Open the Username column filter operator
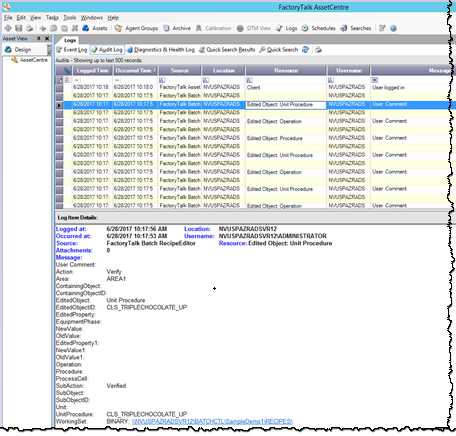This screenshot has height=436, width=456. coord(331,80)
